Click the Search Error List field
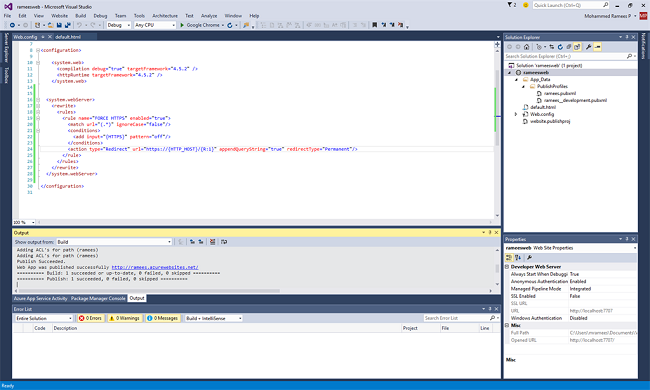The image size is (650, 390). click(x=456, y=318)
